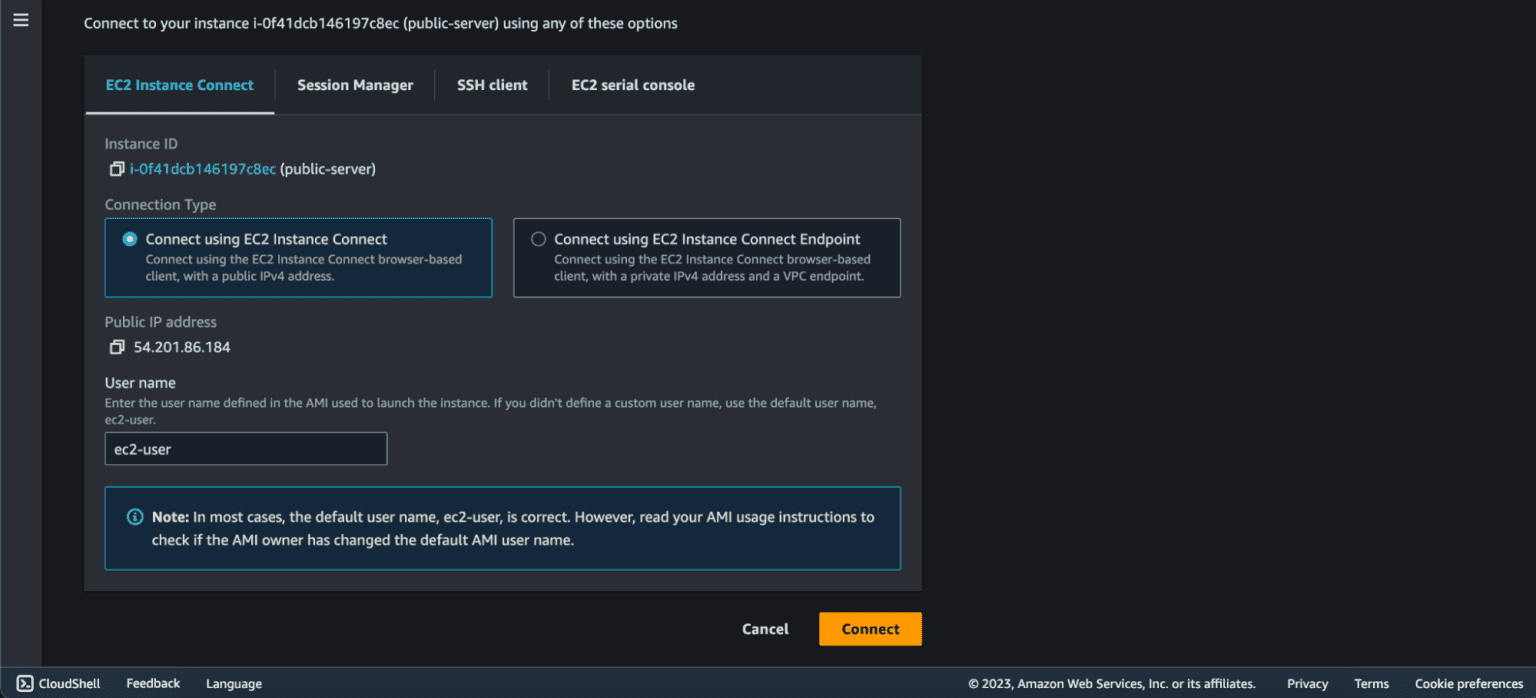The height and width of the screenshot is (698, 1536).
Task: Open Feedback in the footer
Action: pyautogui.click(x=153, y=684)
